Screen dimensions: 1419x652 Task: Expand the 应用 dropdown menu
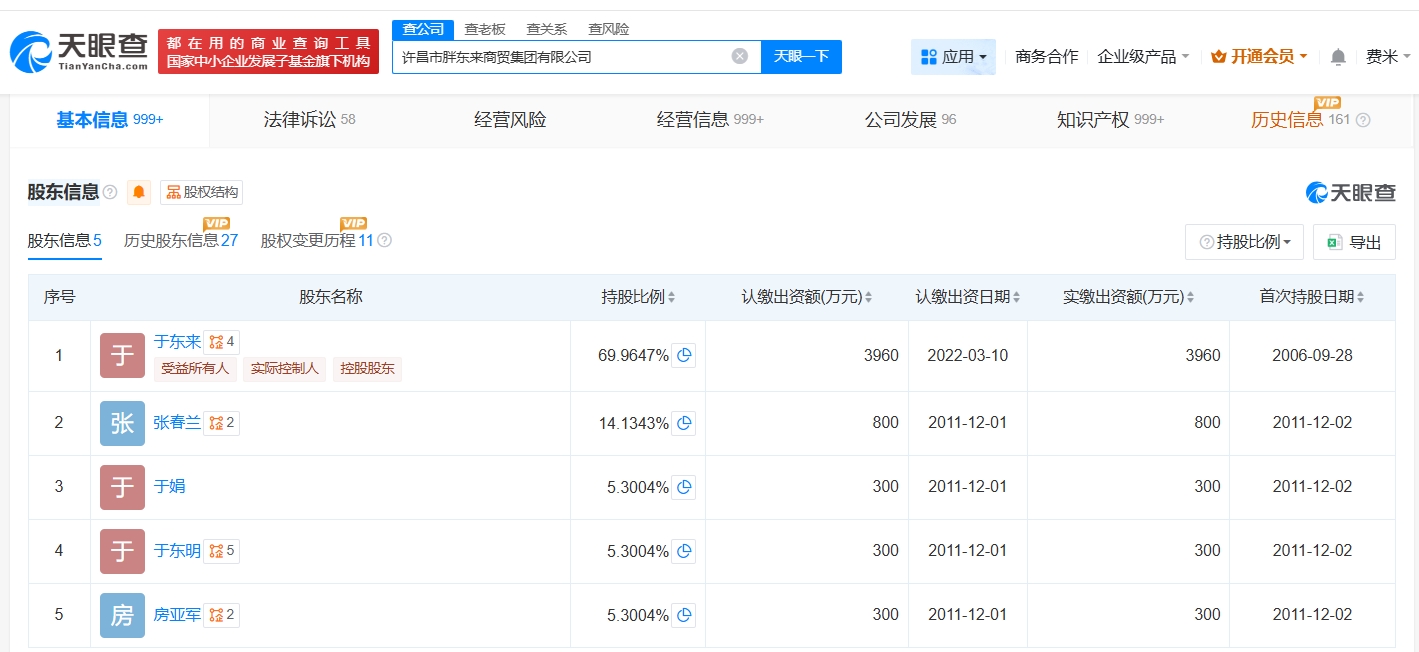953,57
